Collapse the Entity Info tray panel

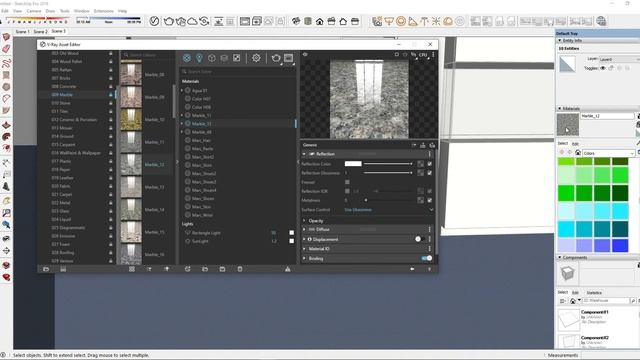point(560,40)
